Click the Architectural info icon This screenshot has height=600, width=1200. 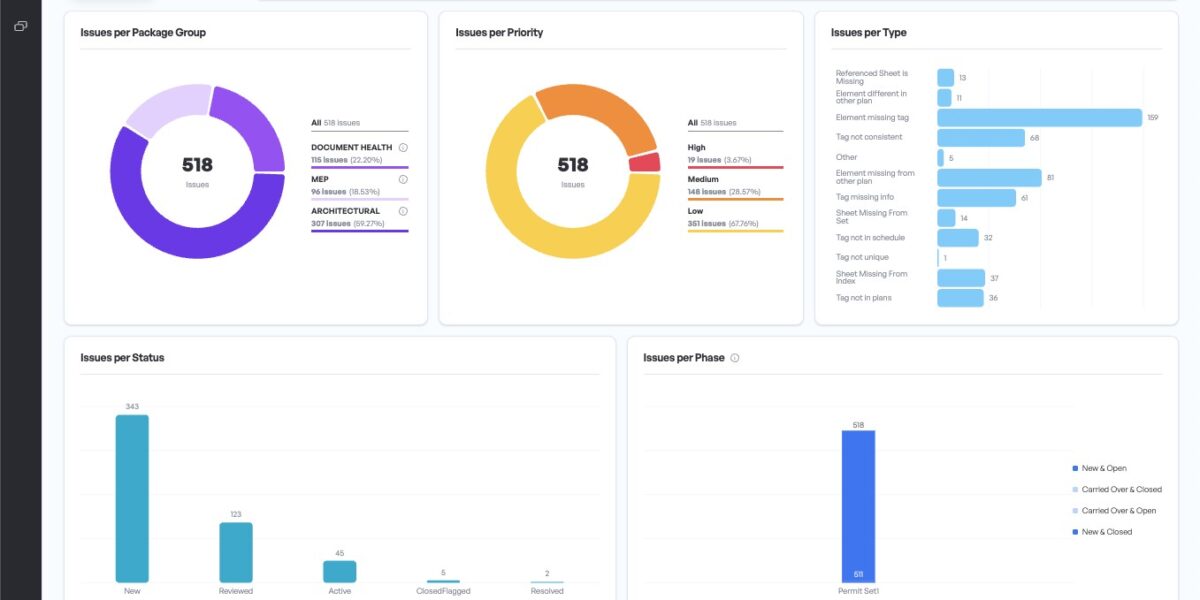[x=402, y=211]
